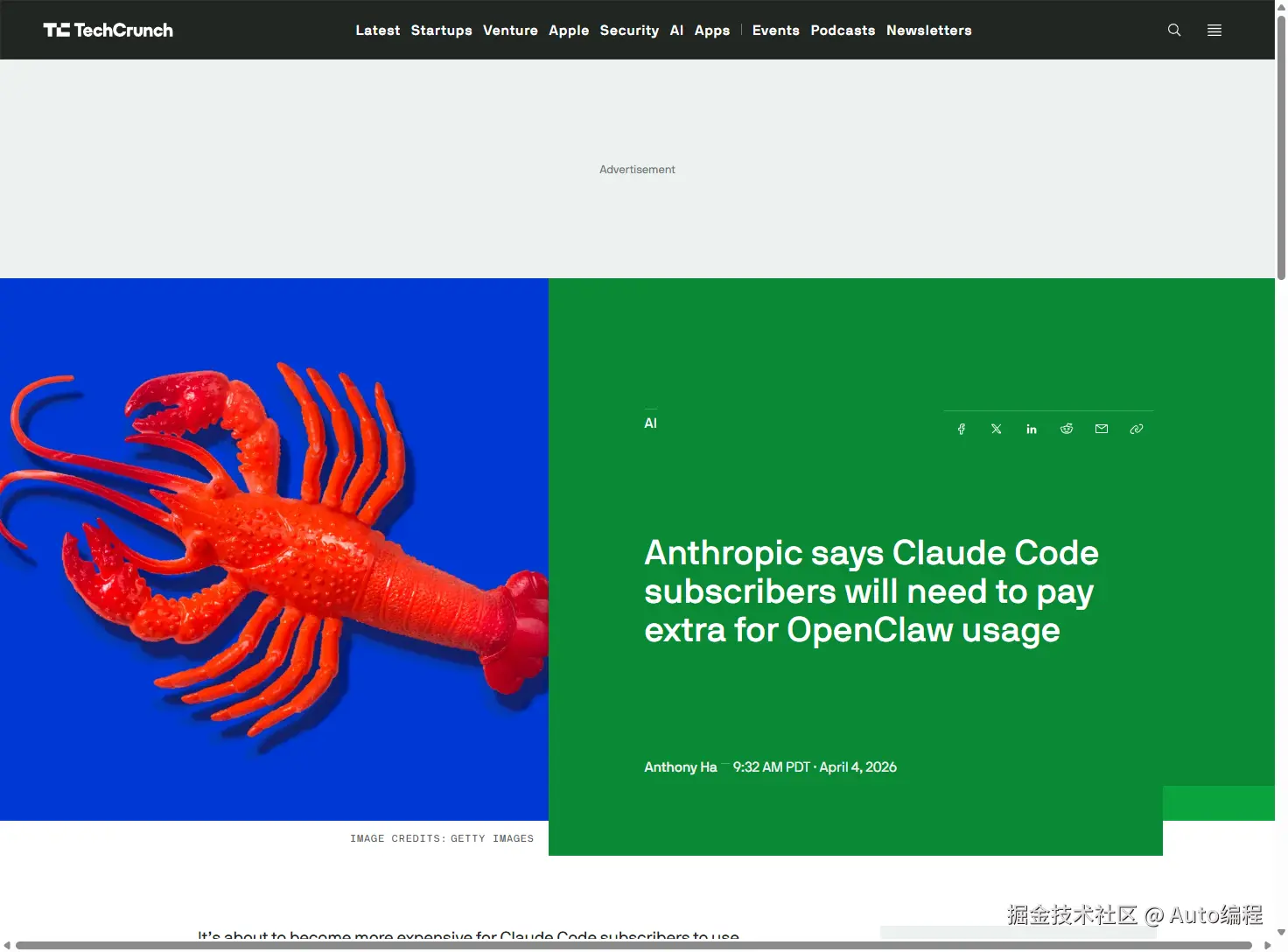1288x952 pixels.
Task: Go to Latest in navigation
Action: [377, 30]
